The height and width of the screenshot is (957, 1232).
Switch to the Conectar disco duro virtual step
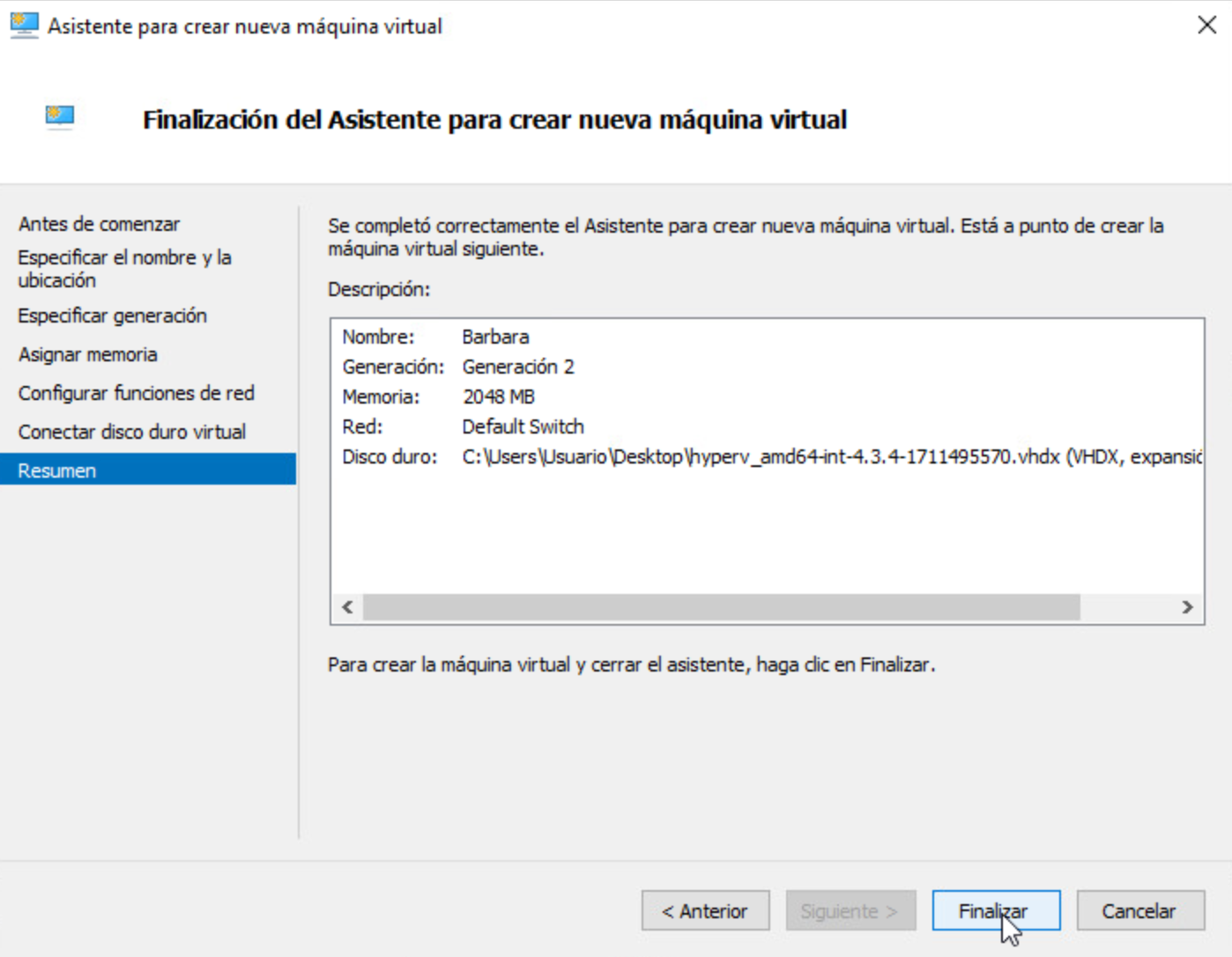coord(131,432)
